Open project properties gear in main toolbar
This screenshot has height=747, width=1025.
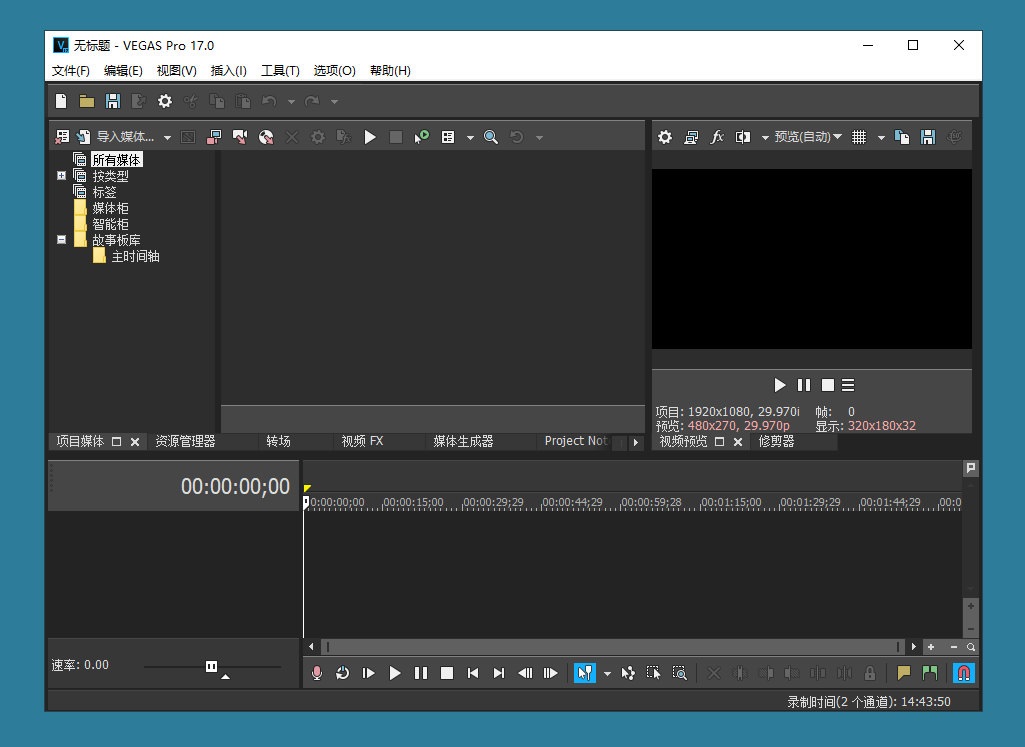165,101
